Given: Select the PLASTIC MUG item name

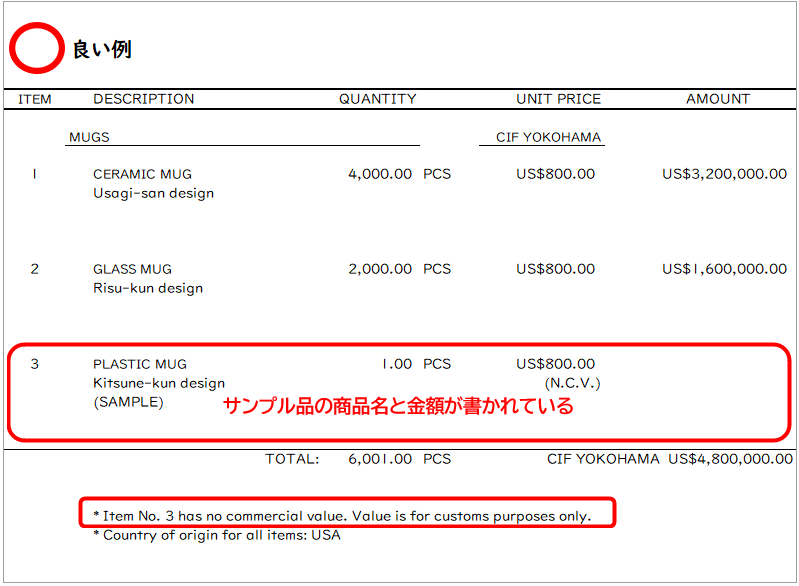Looking at the screenshot, I should (x=140, y=364).
